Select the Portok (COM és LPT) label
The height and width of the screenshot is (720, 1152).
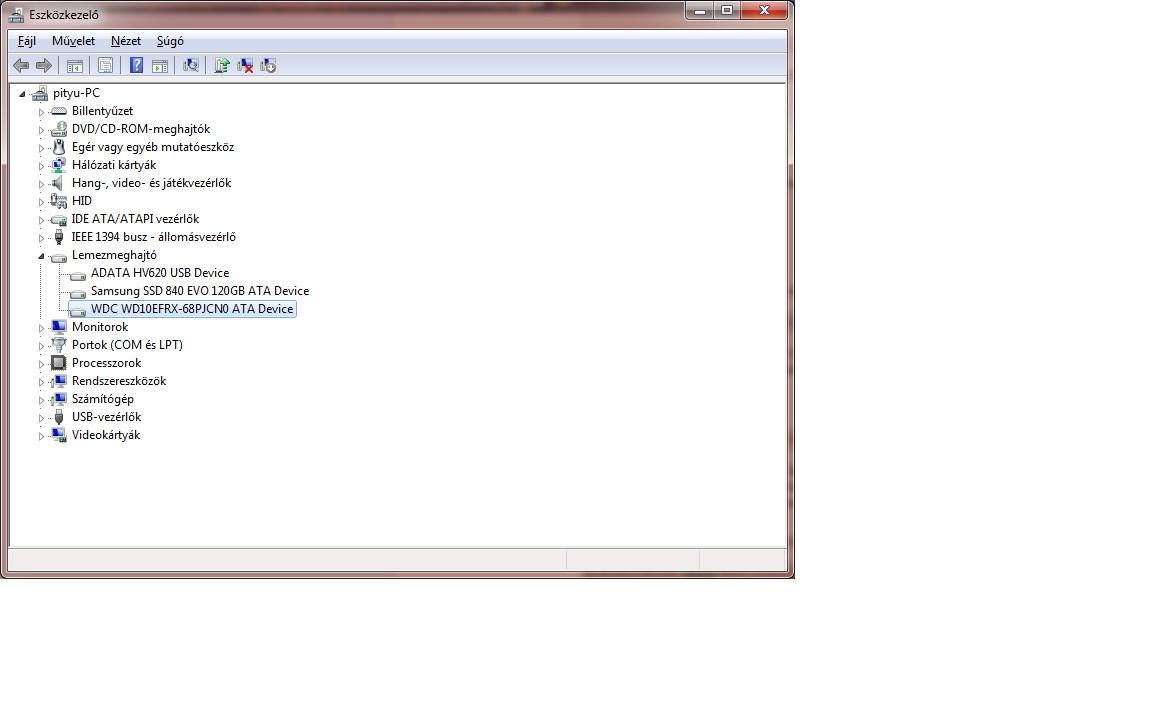(x=127, y=345)
